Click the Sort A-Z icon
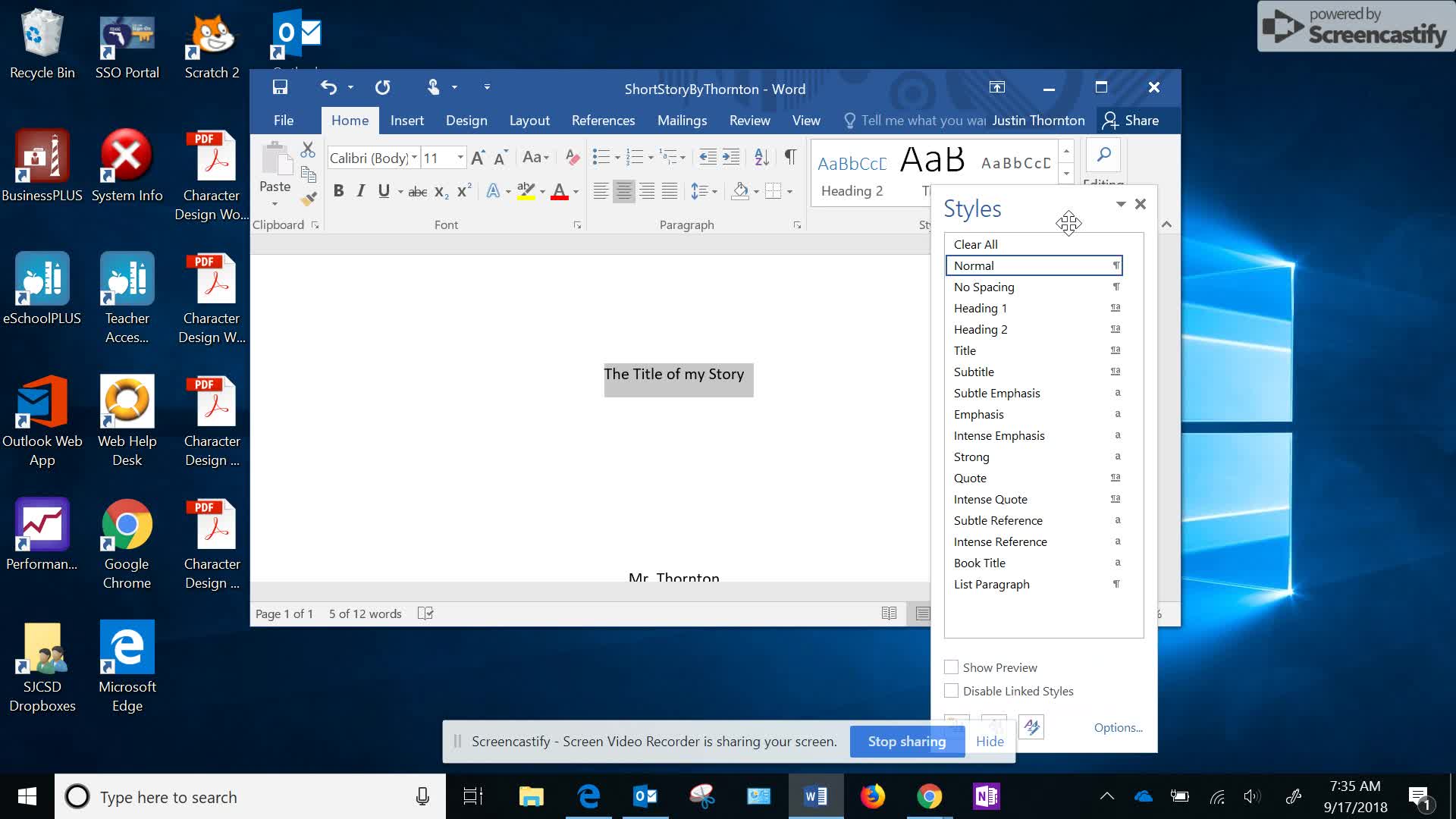Screen dimensions: 1456x819 click(x=761, y=157)
